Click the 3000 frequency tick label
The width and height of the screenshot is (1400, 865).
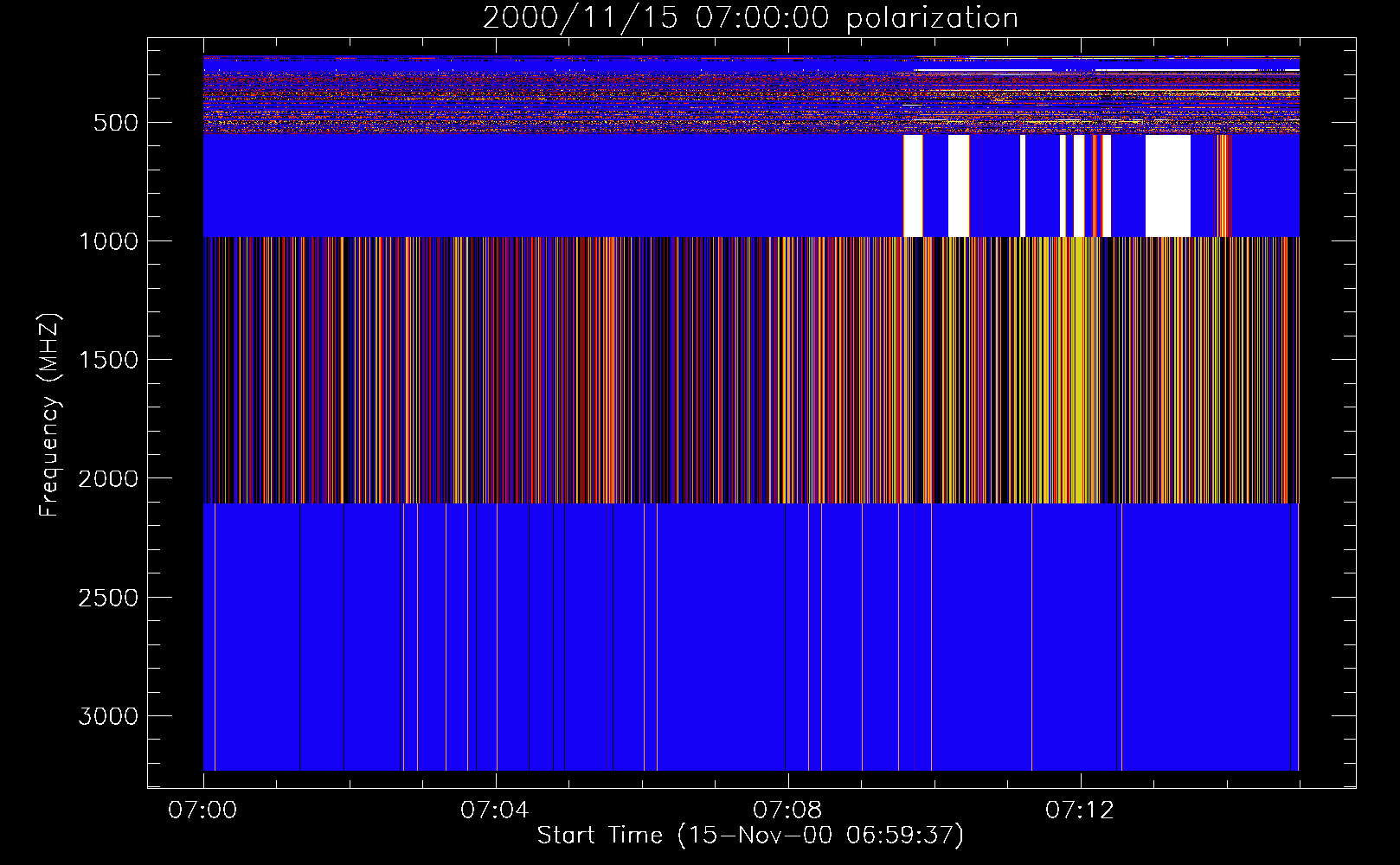(x=108, y=716)
